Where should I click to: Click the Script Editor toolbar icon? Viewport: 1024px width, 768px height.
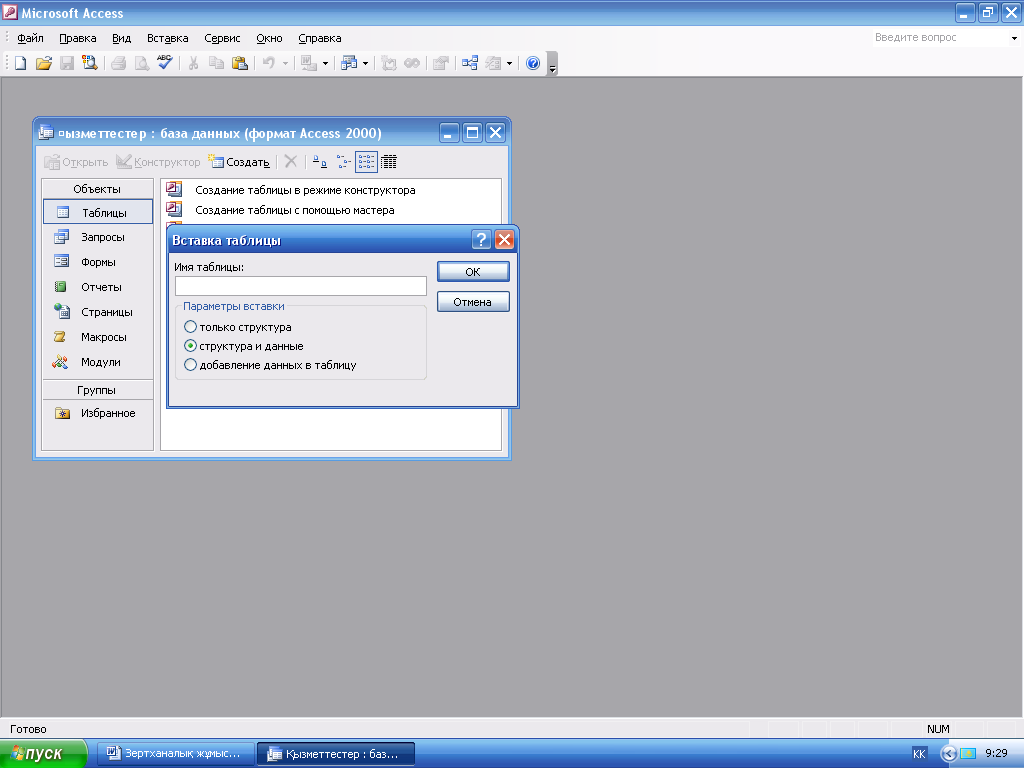click(411, 63)
